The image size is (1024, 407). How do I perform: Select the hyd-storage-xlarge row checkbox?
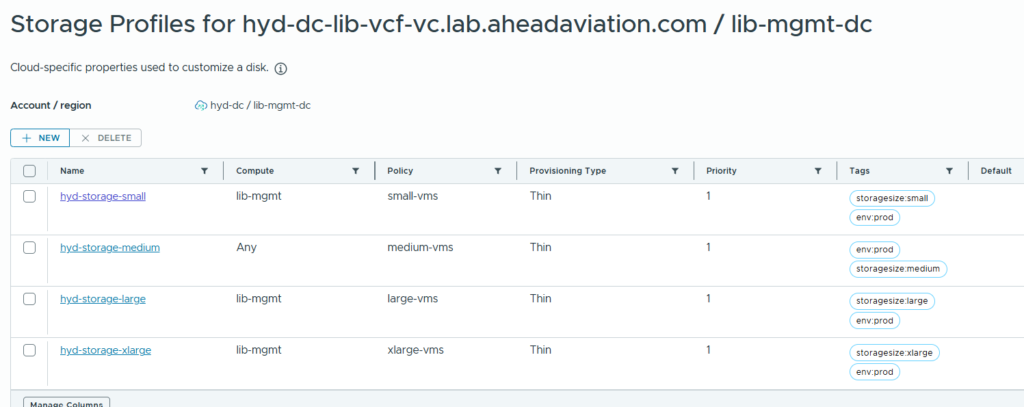click(29, 350)
